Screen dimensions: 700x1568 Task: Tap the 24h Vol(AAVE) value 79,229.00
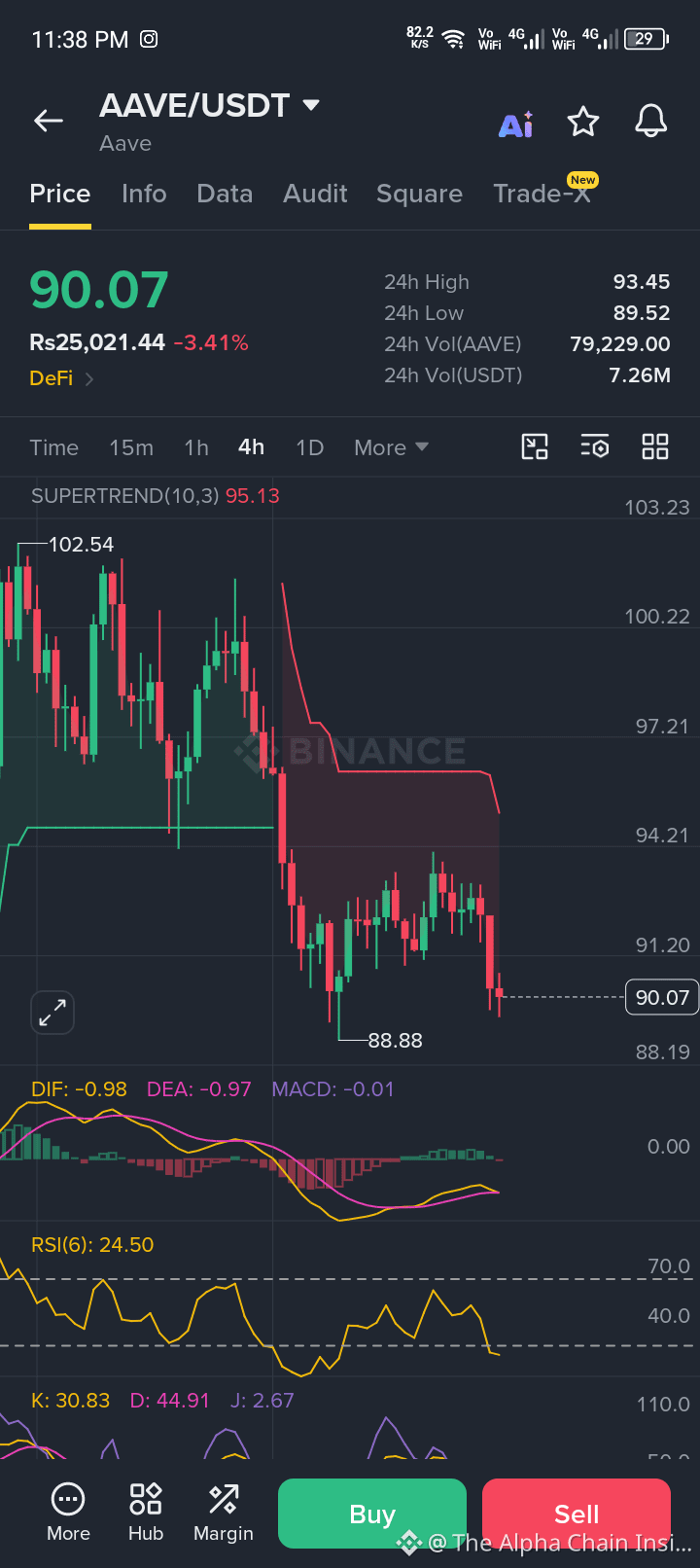(x=620, y=344)
